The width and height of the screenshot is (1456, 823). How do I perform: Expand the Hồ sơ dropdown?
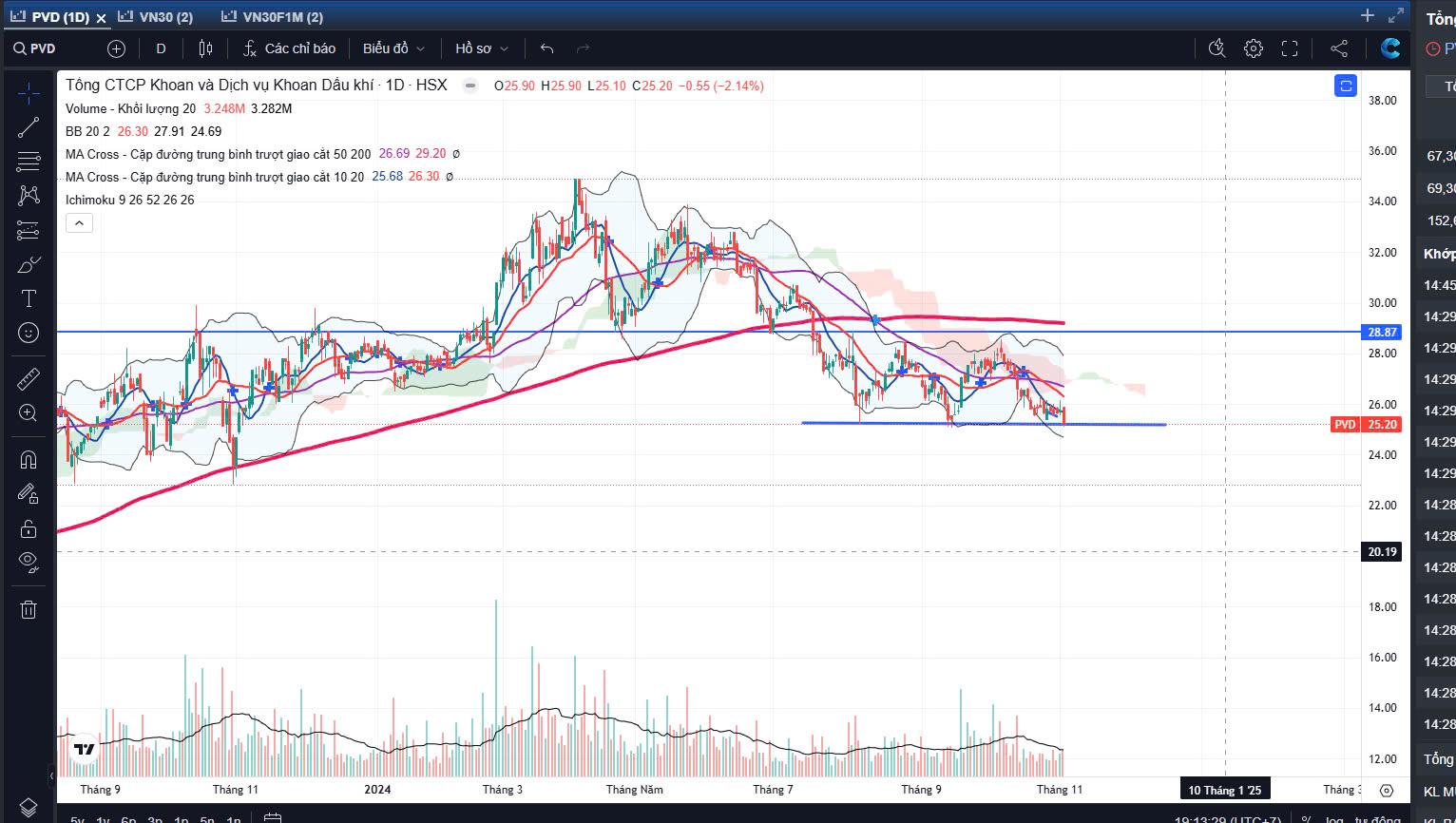point(482,48)
